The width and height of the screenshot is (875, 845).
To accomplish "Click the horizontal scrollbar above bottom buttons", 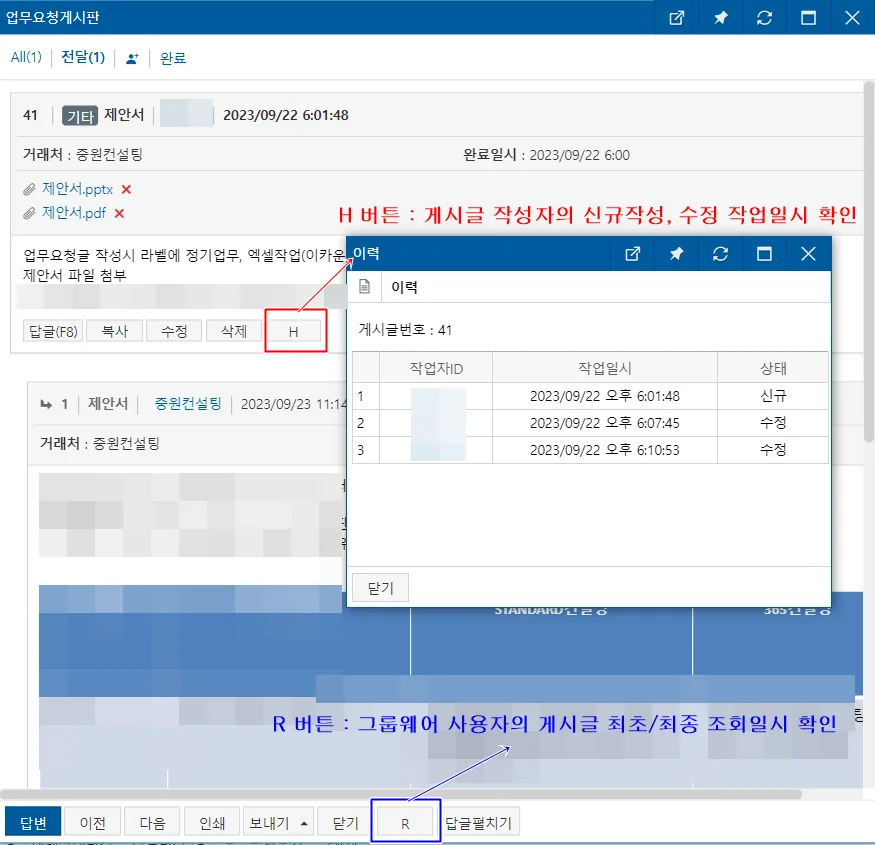I will point(401,794).
